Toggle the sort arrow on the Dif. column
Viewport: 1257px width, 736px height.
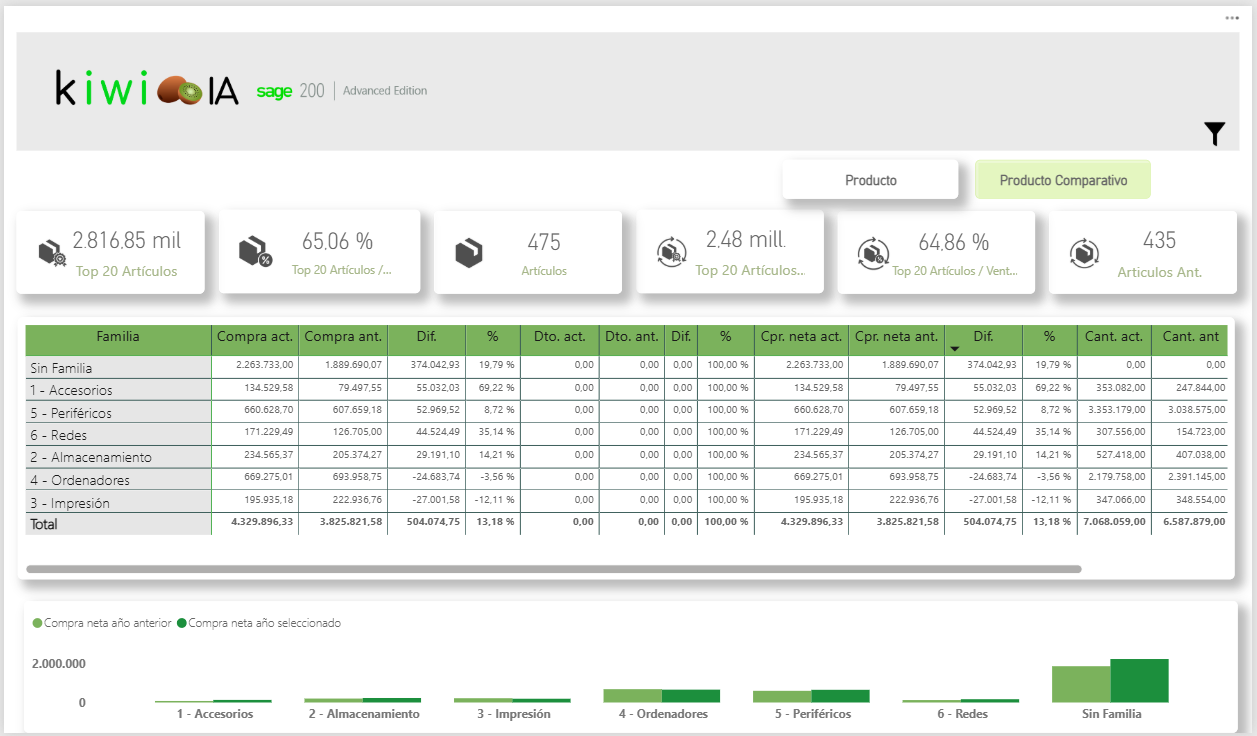pyautogui.click(x=955, y=348)
